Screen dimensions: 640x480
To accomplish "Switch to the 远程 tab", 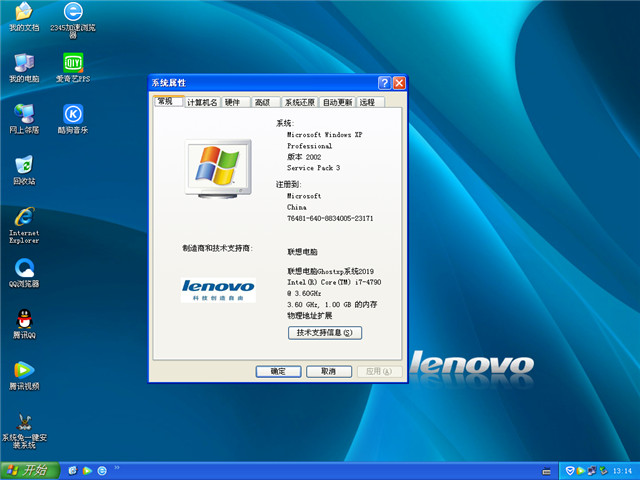I will (371, 102).
